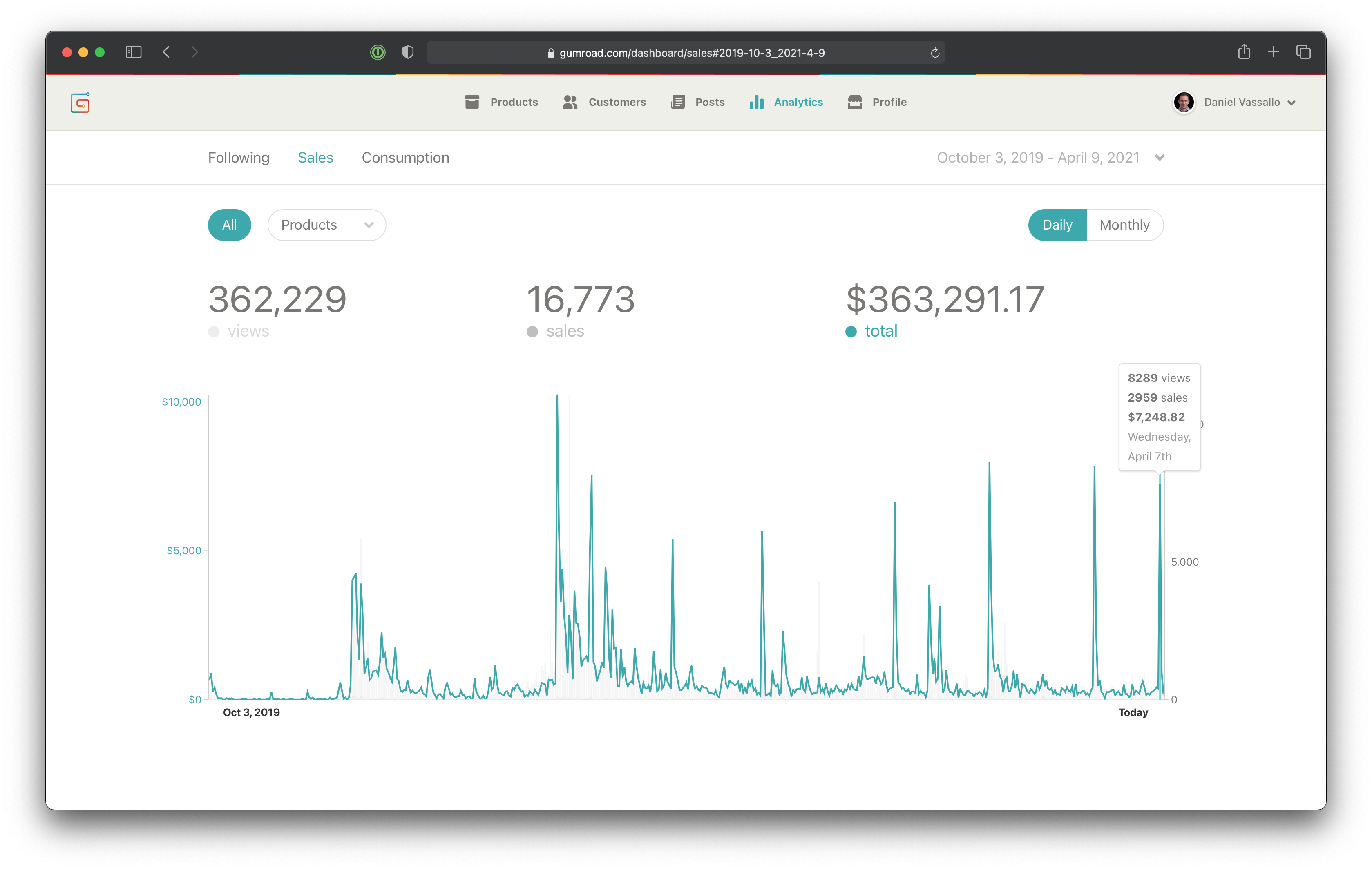Click the Safari share icon
The image size is (1372, 870).
point(1244,52)
